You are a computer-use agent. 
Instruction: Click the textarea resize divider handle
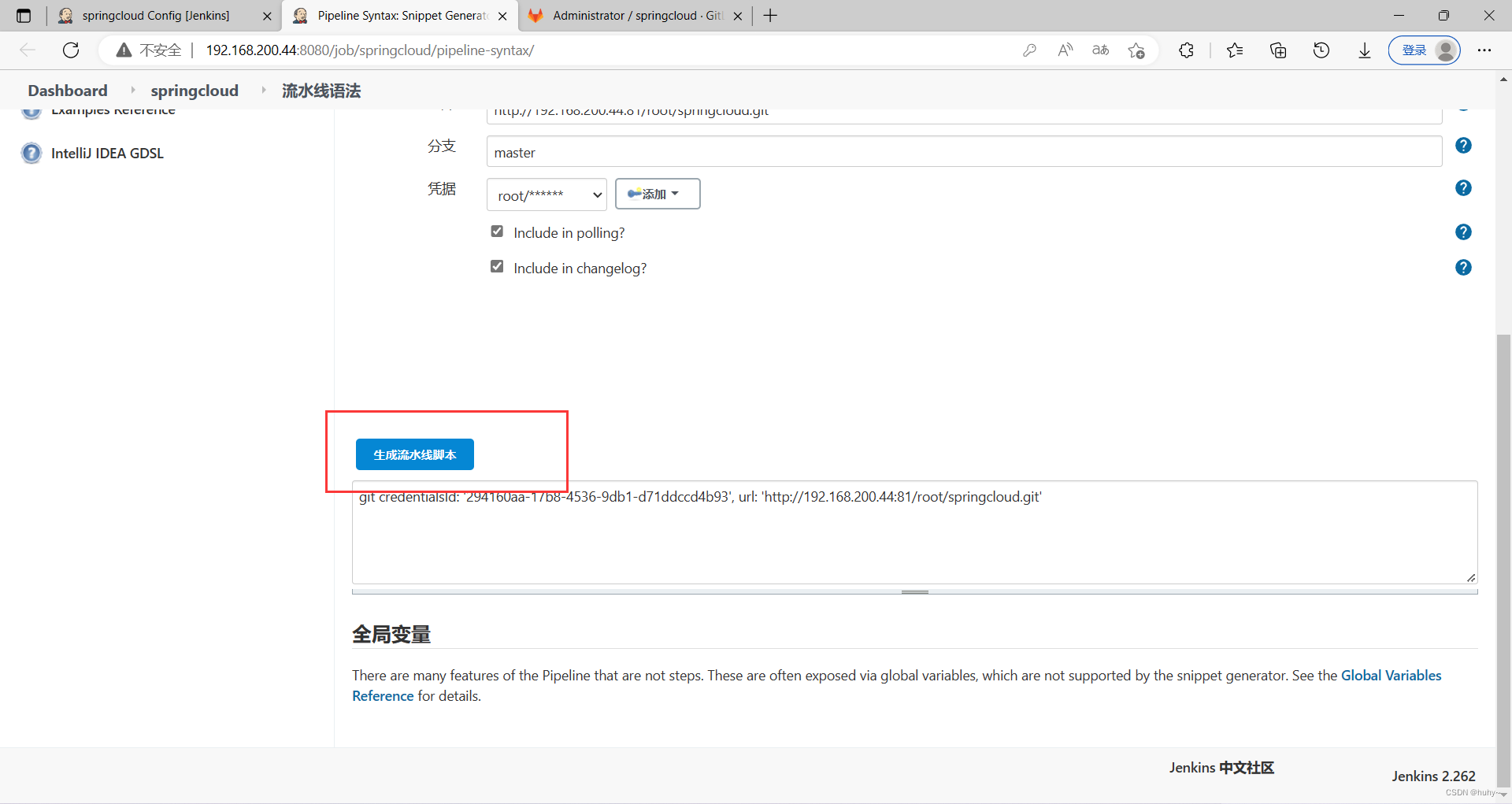tap(914, 592)
